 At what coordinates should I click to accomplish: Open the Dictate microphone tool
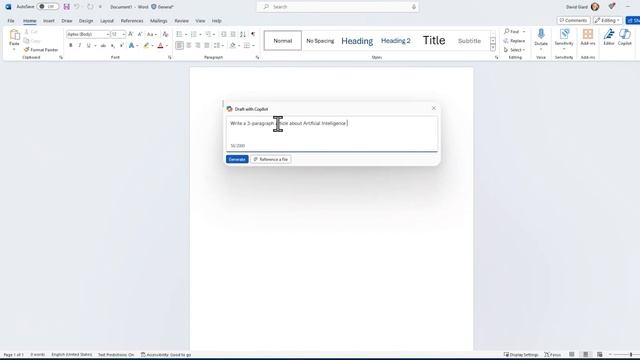point(541,37)
